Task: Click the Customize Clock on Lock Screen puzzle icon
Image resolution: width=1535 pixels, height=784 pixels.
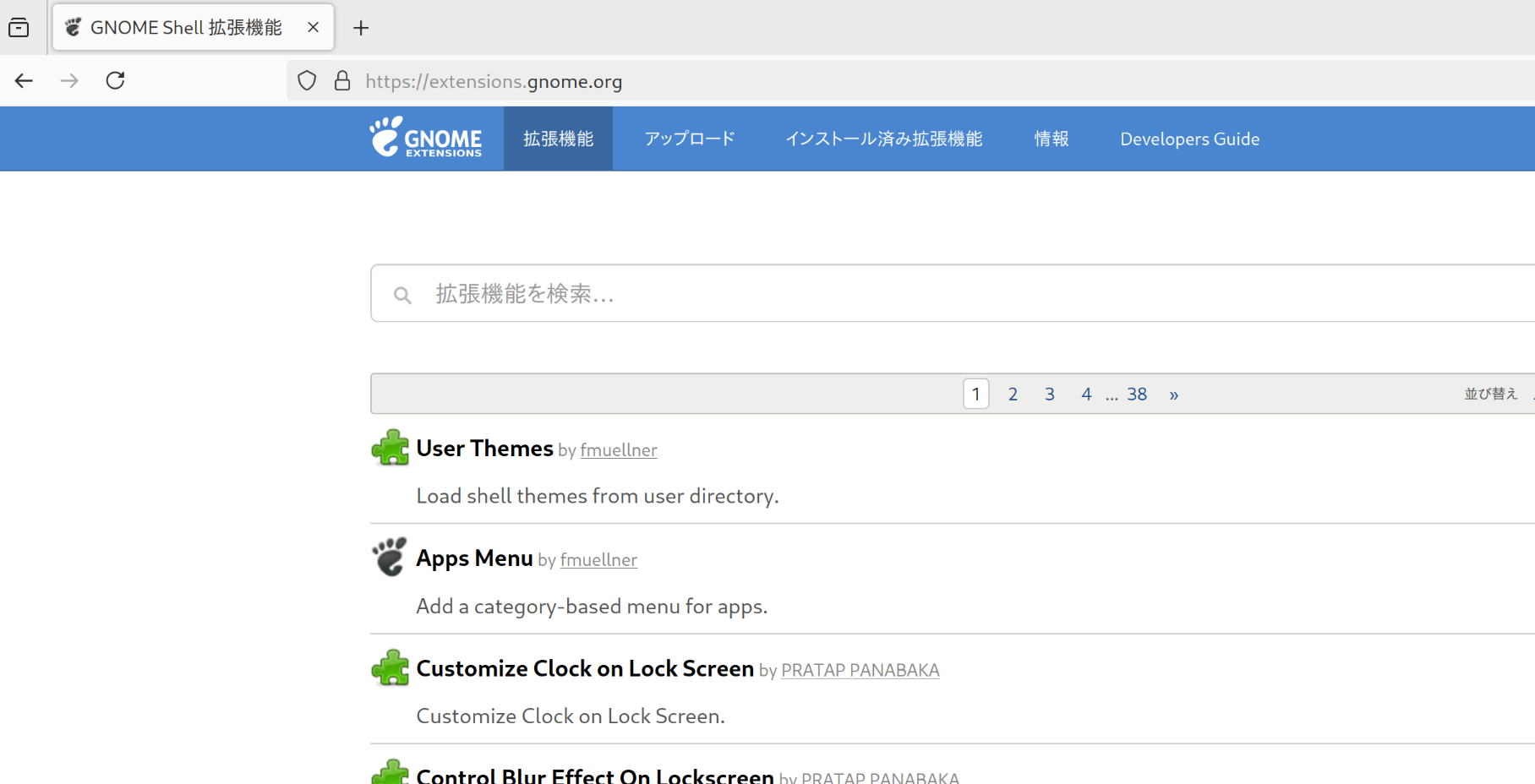Action: click(x=390, y=667)
